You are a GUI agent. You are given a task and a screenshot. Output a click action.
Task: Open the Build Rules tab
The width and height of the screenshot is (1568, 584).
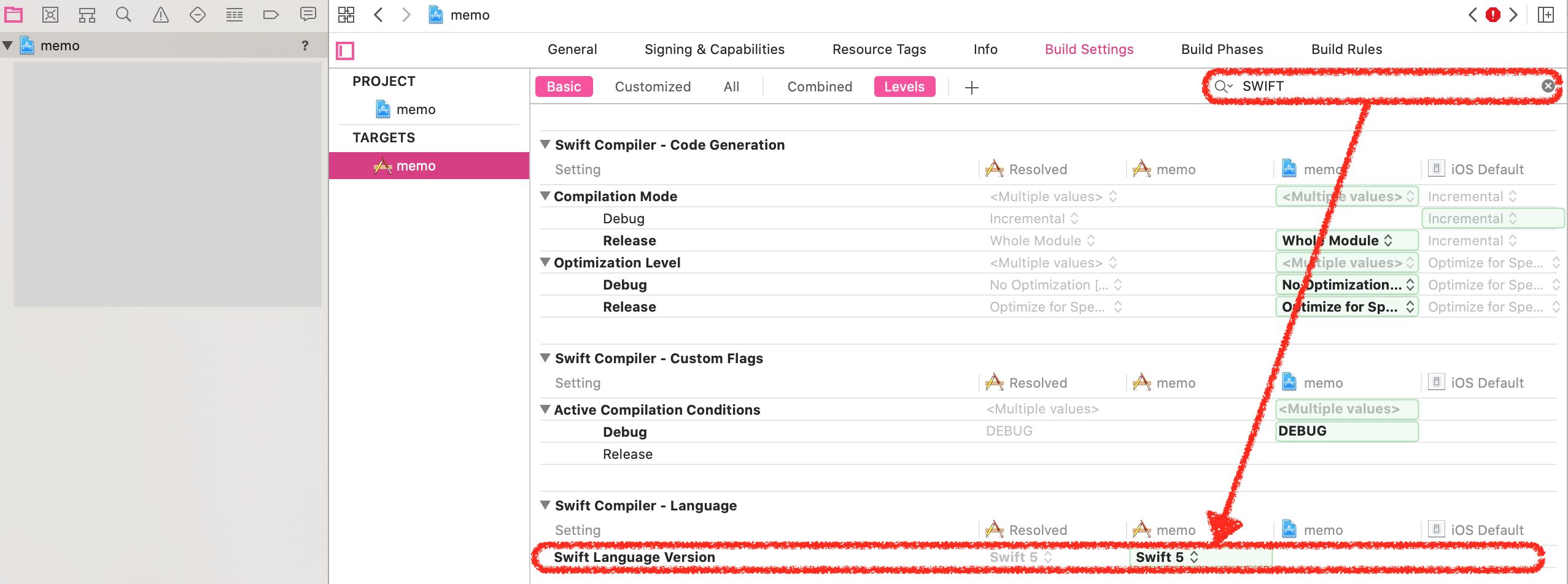tap(1346, 49)
